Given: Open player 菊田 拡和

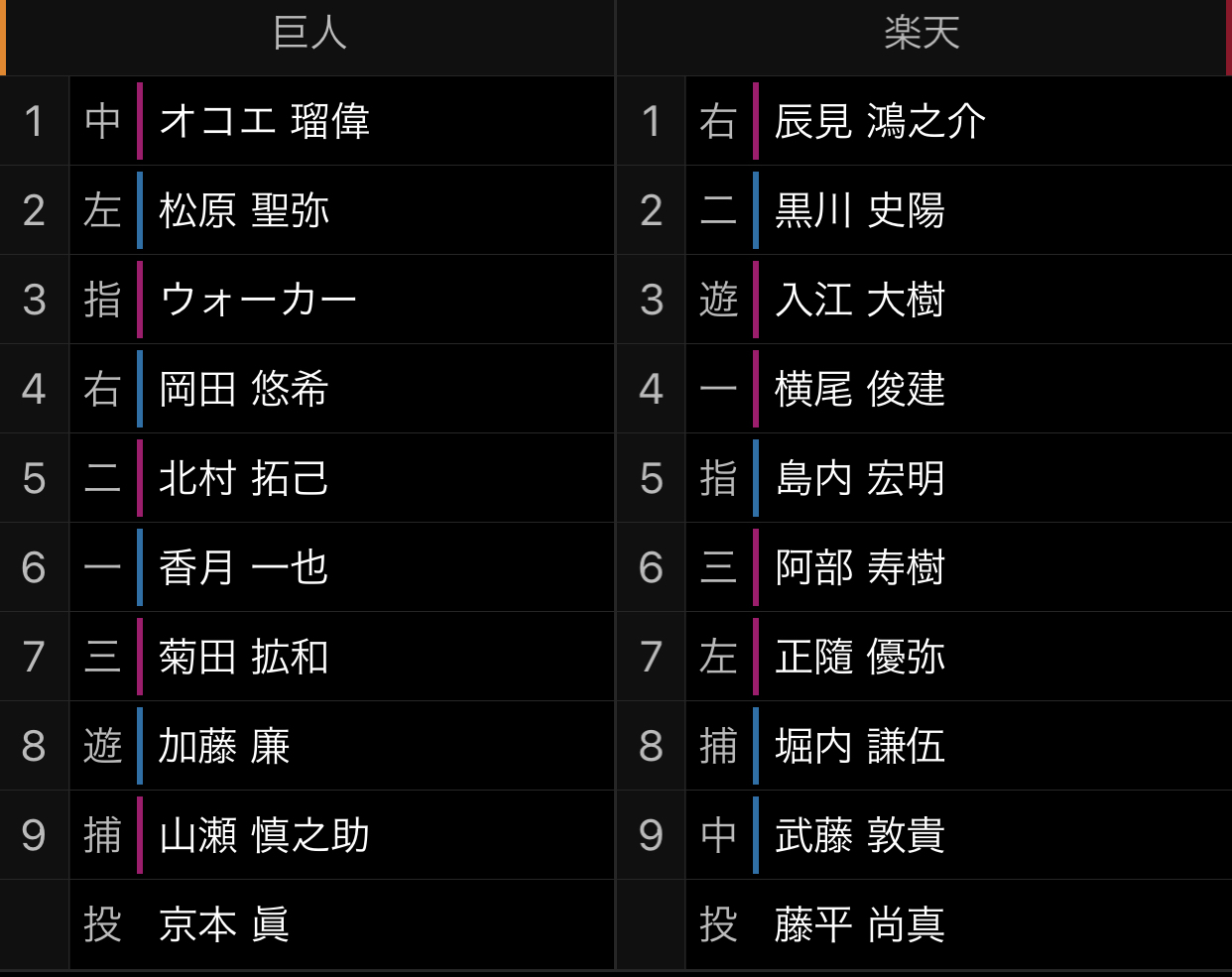Looking at the screenshot, I should coord(244,657).
